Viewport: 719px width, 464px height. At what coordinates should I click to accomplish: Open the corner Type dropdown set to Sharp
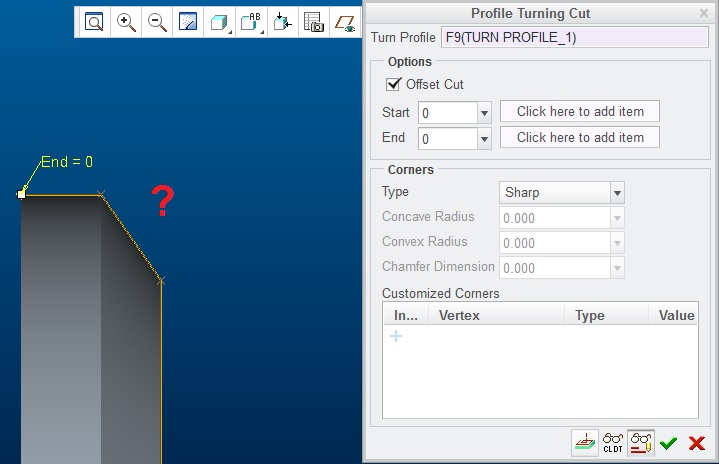pos(617,193)
